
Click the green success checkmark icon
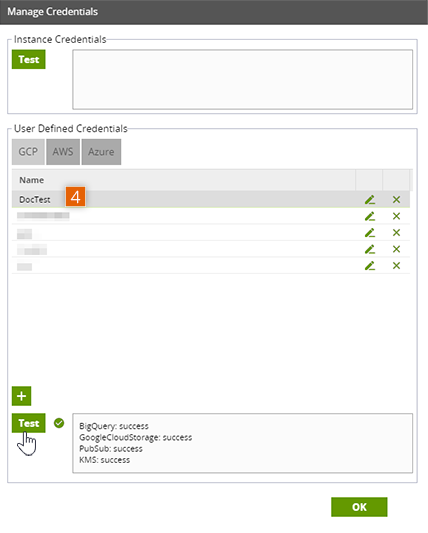[x=59, y=423]
